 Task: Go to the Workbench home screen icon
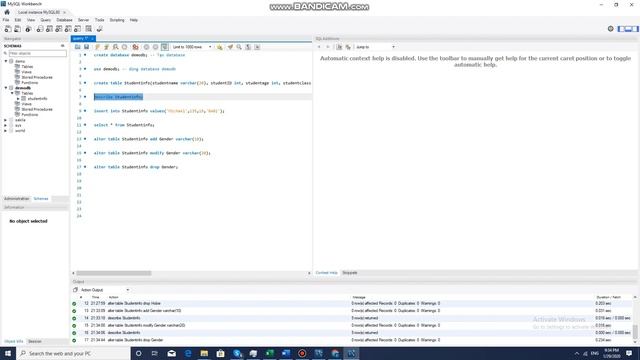(x=7, y=12)
